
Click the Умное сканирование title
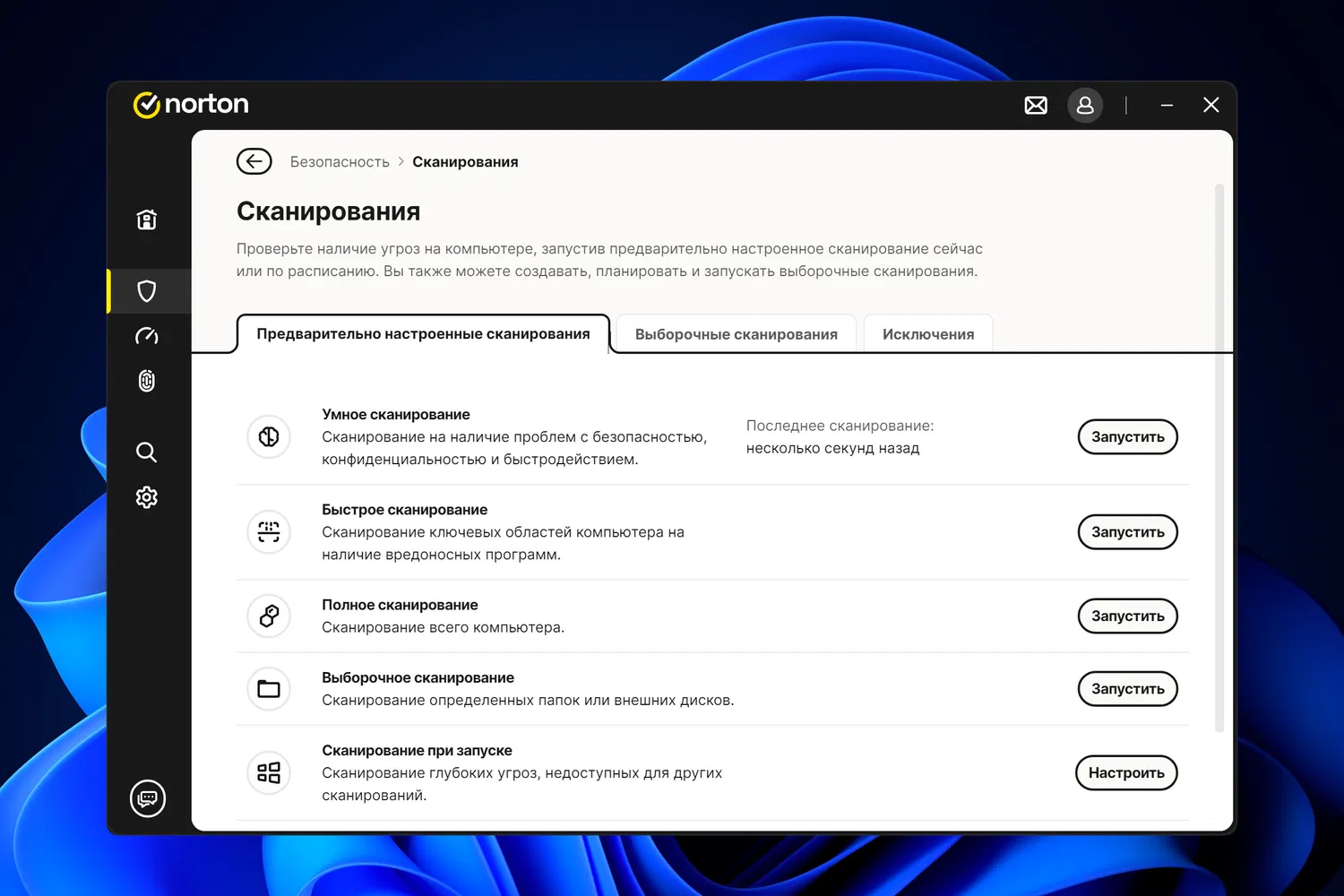coord(396,415)
